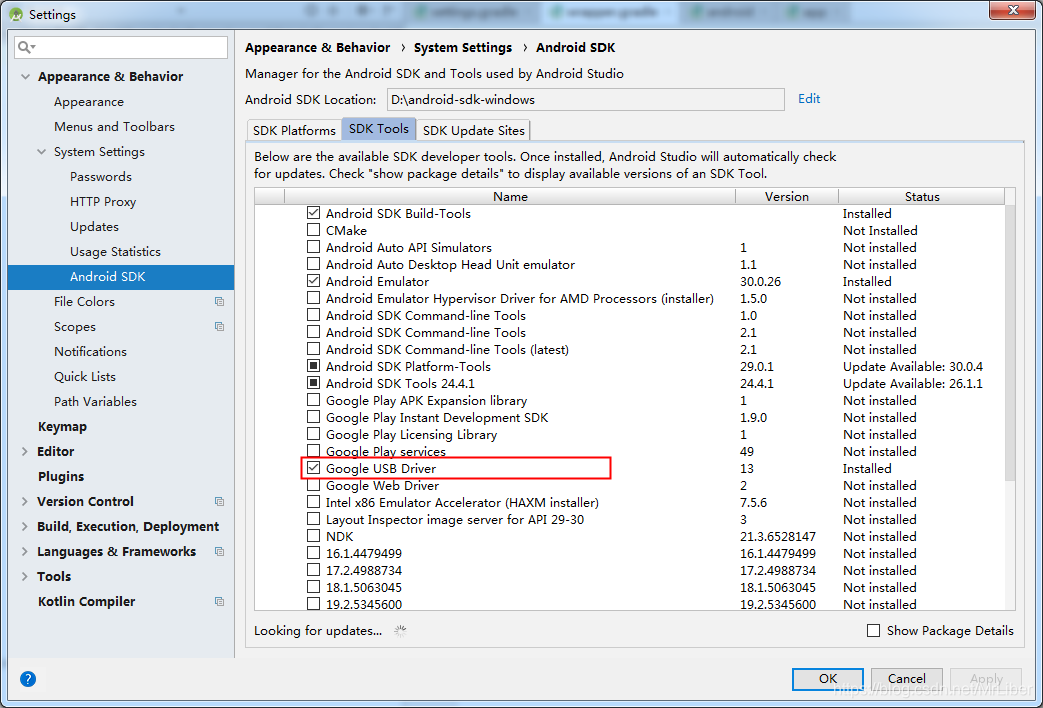Viewport: 1043px width, 708px height.
Task: Click the per-project icon next to Scopes
Action: coord(219,327)
